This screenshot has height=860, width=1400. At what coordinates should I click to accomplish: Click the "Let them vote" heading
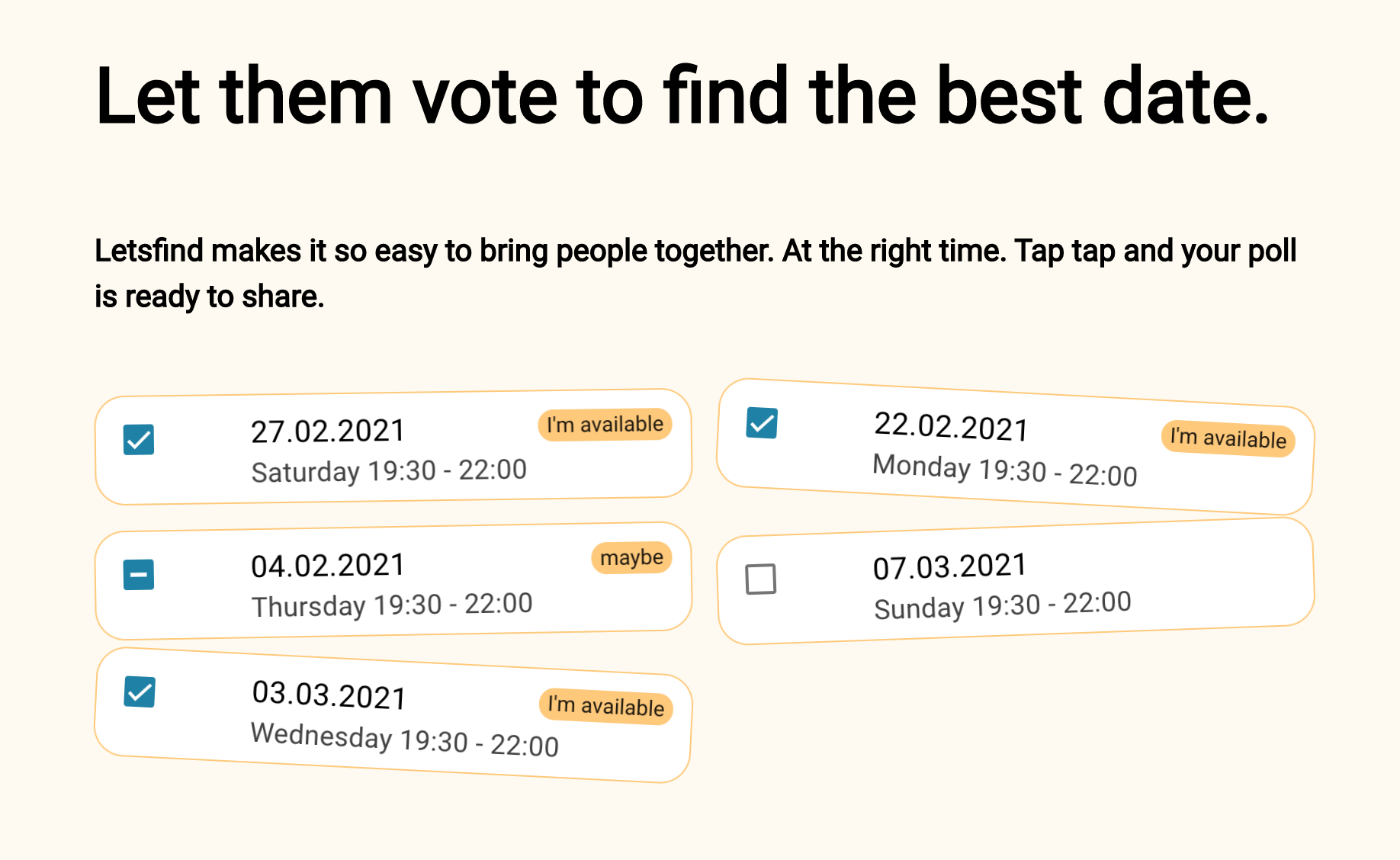point(682,97)
